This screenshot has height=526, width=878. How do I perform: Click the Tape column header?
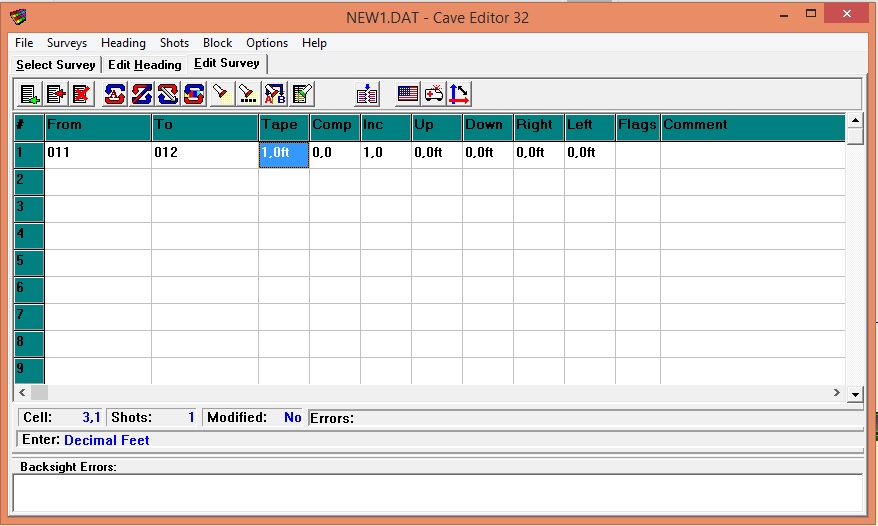[283, 126]
